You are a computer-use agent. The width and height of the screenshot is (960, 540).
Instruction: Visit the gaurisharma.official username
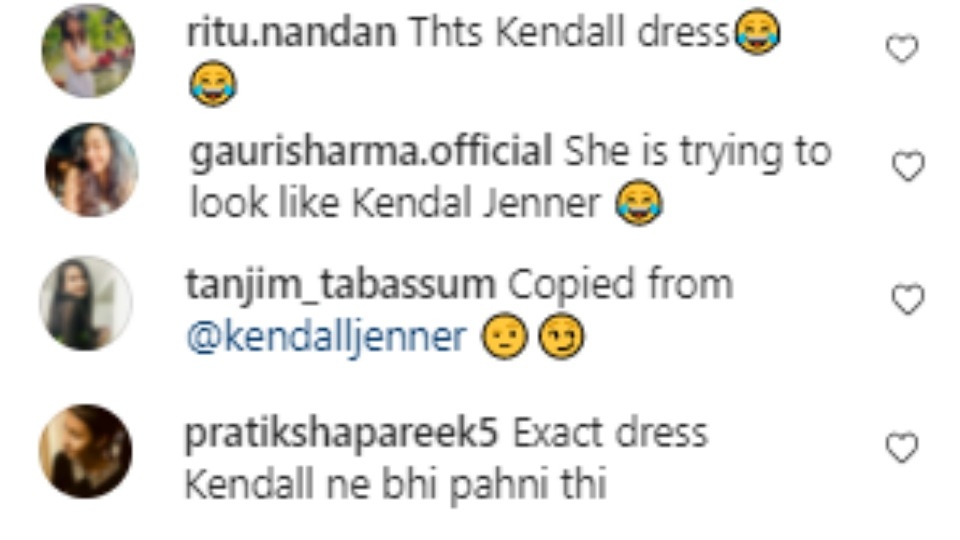coord(371,153)
